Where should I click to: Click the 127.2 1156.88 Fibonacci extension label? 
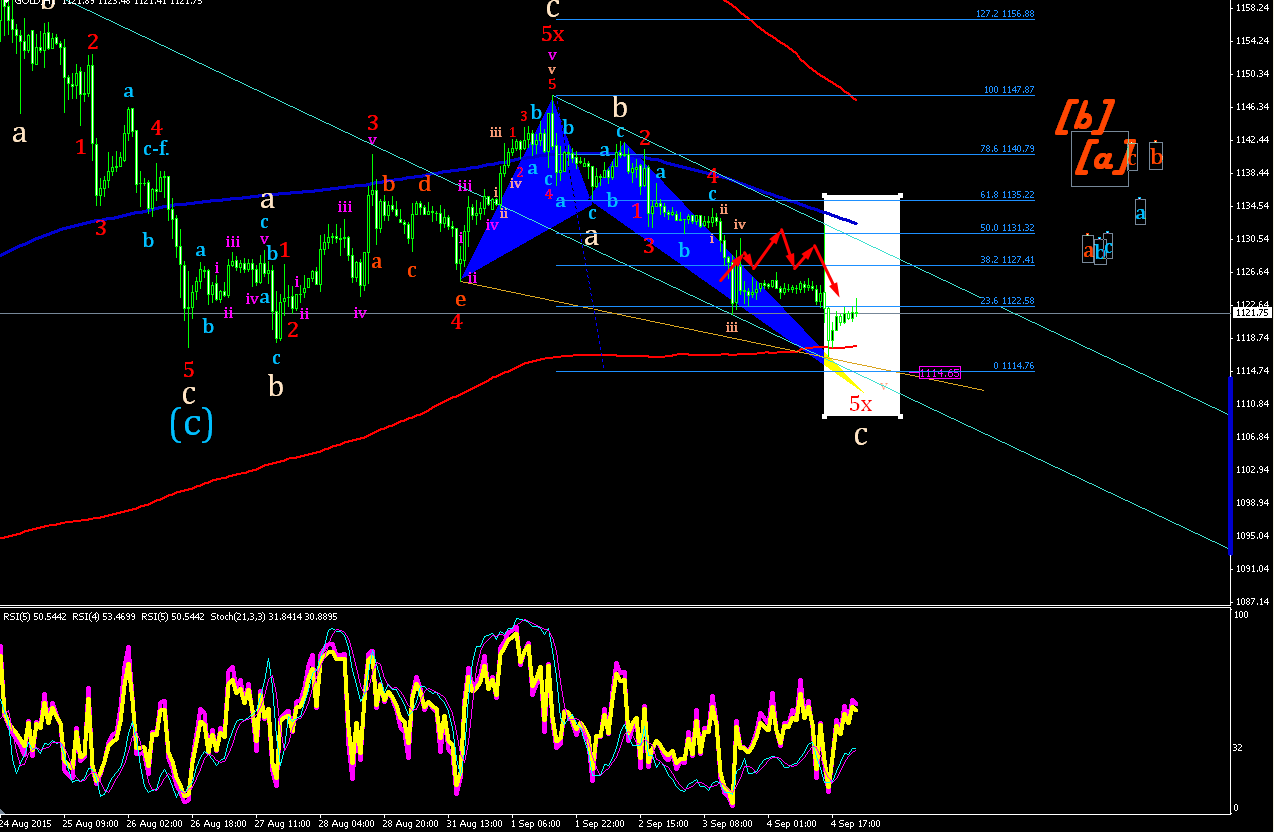click(x=1005, y=14)
